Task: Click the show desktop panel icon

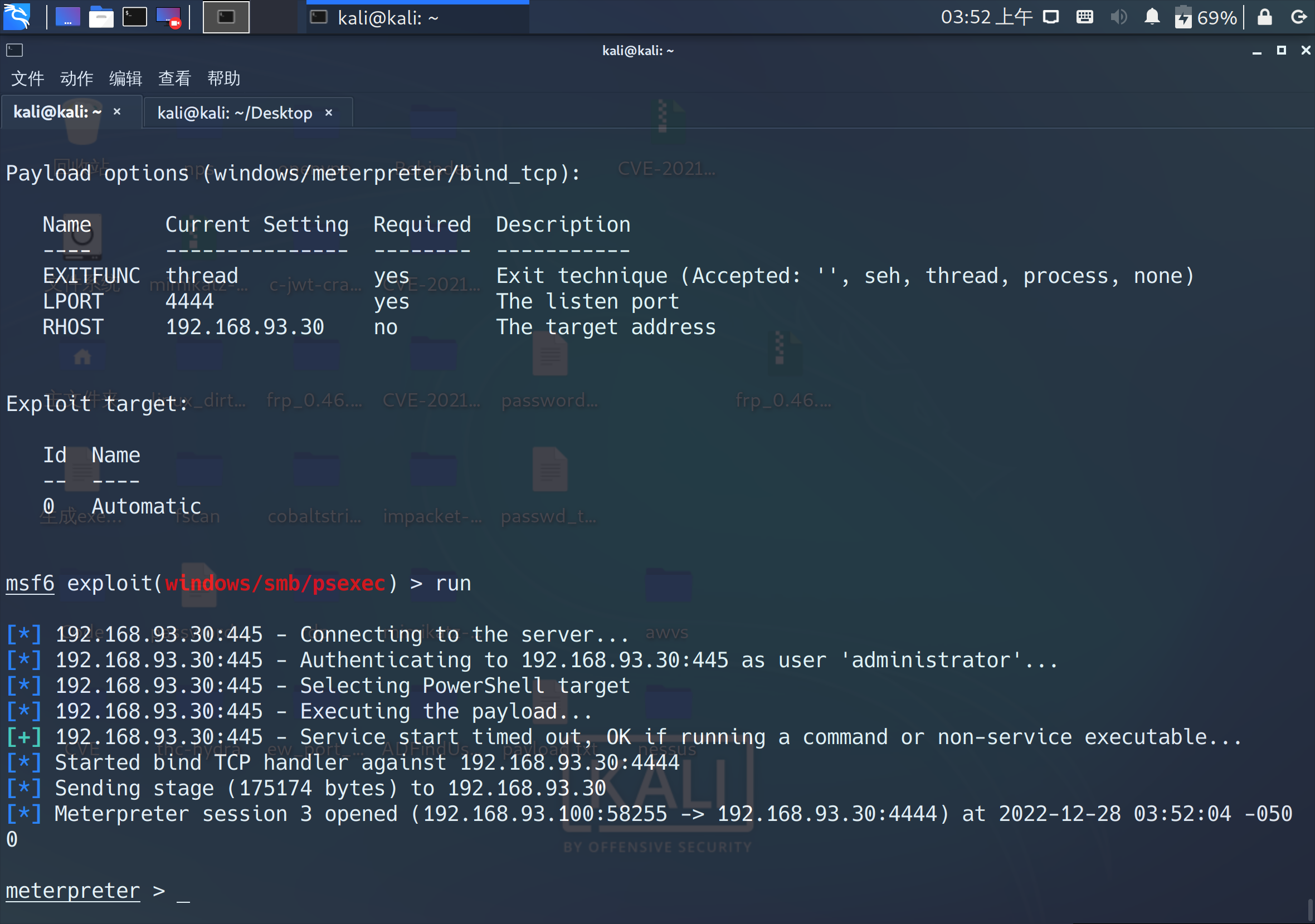Action: click(67, 17)
